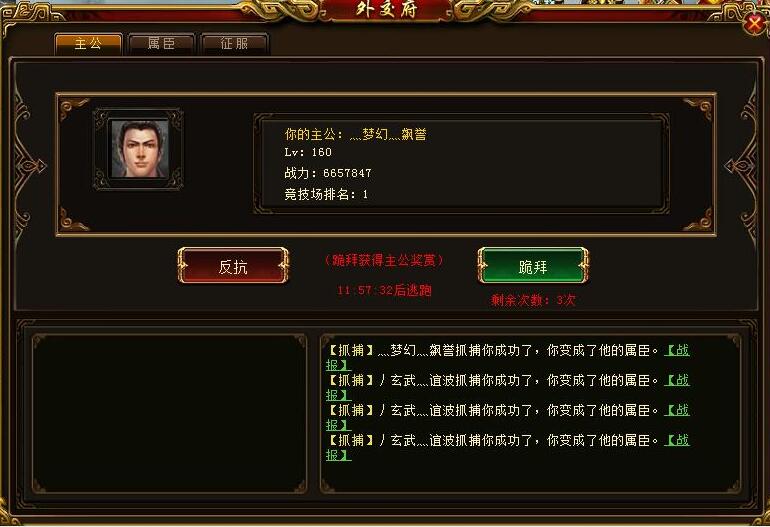Click the Lv: 160 level text
Viewport: 770px width, 527px height.
click(308, 152)
